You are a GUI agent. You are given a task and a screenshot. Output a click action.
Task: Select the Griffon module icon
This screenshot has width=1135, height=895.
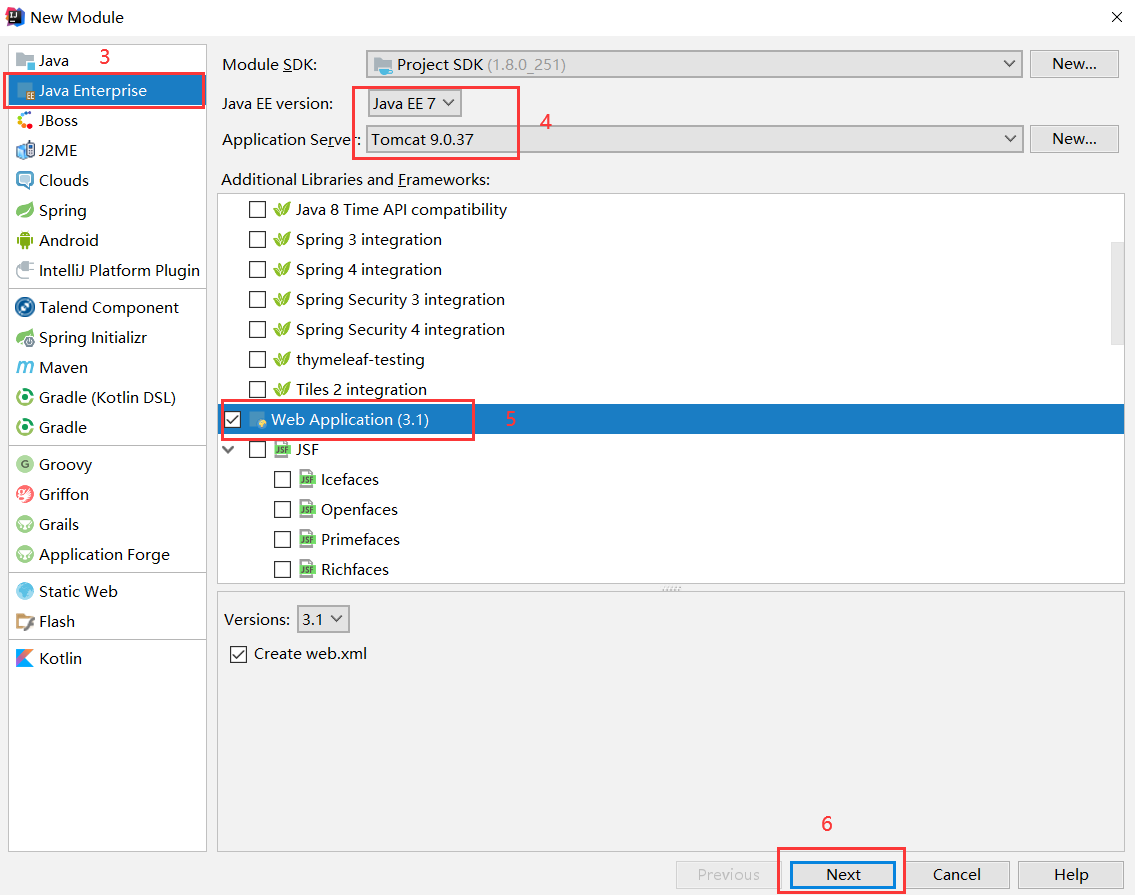click(25, 495)
